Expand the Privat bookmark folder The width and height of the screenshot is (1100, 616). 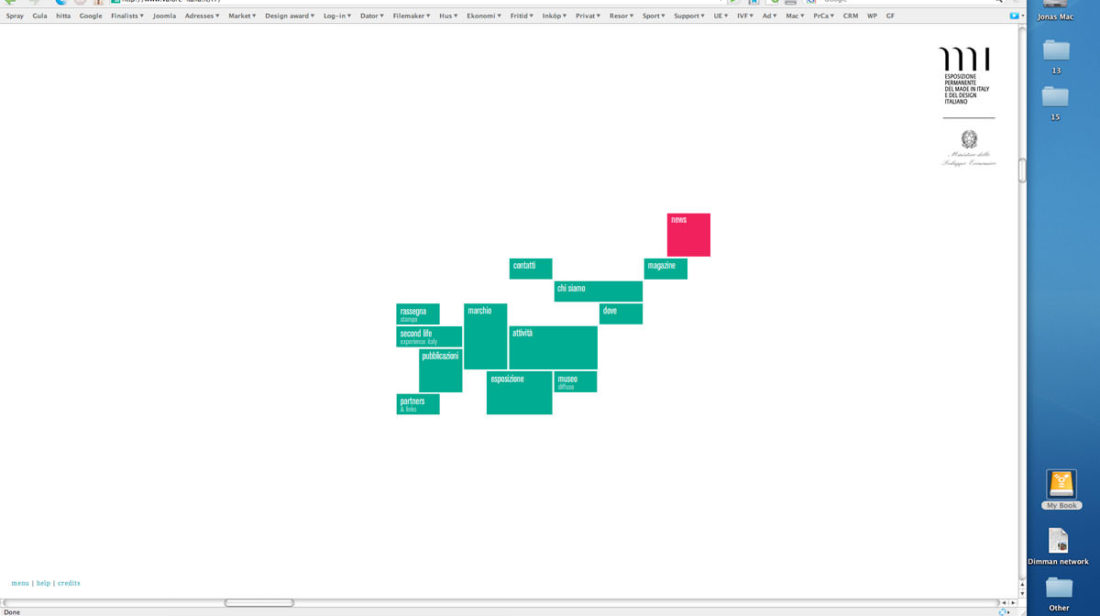[588, 15]
